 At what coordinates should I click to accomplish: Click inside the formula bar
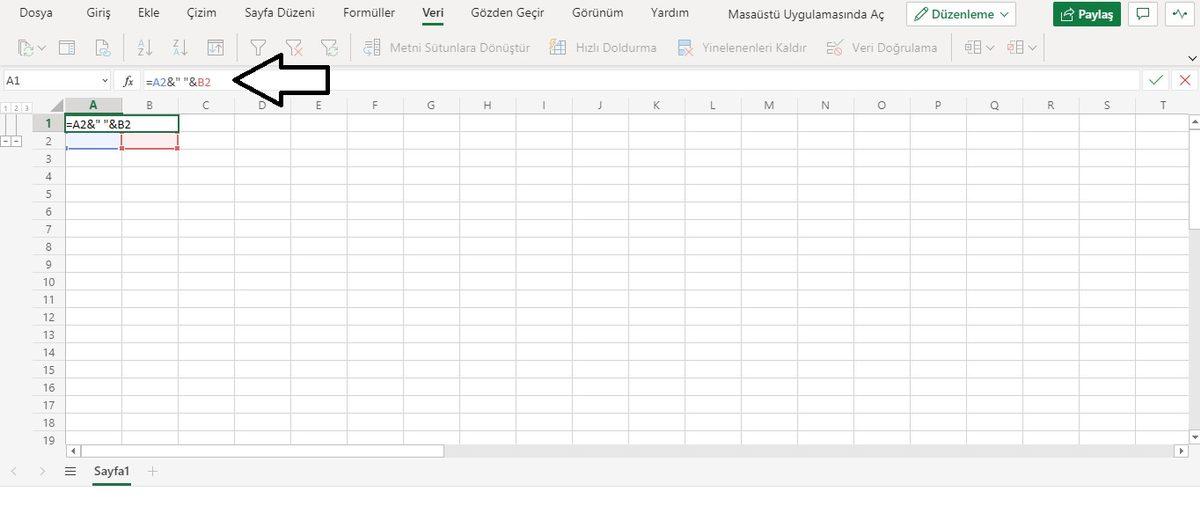click(x=640, y=80)
